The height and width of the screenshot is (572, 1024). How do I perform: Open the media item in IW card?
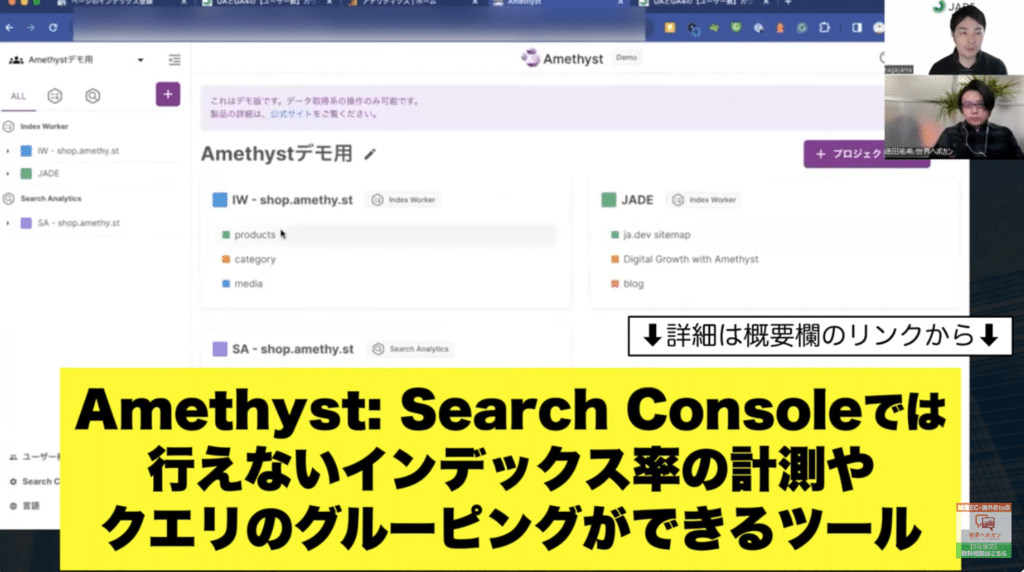248,284
